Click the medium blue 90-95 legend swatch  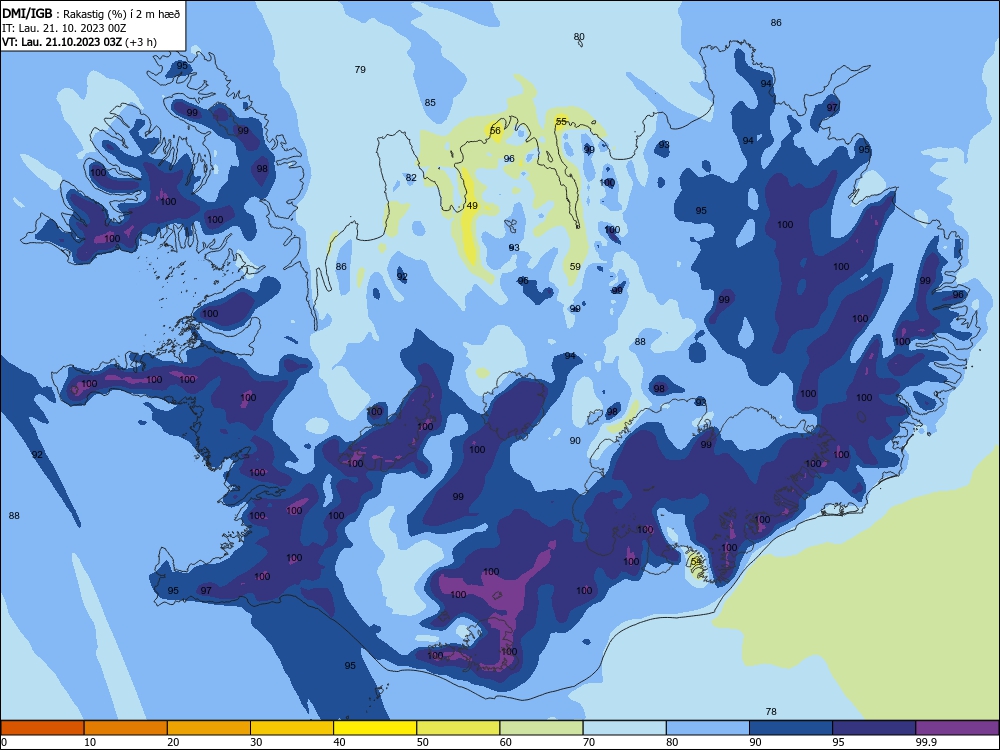coord(791,728)
